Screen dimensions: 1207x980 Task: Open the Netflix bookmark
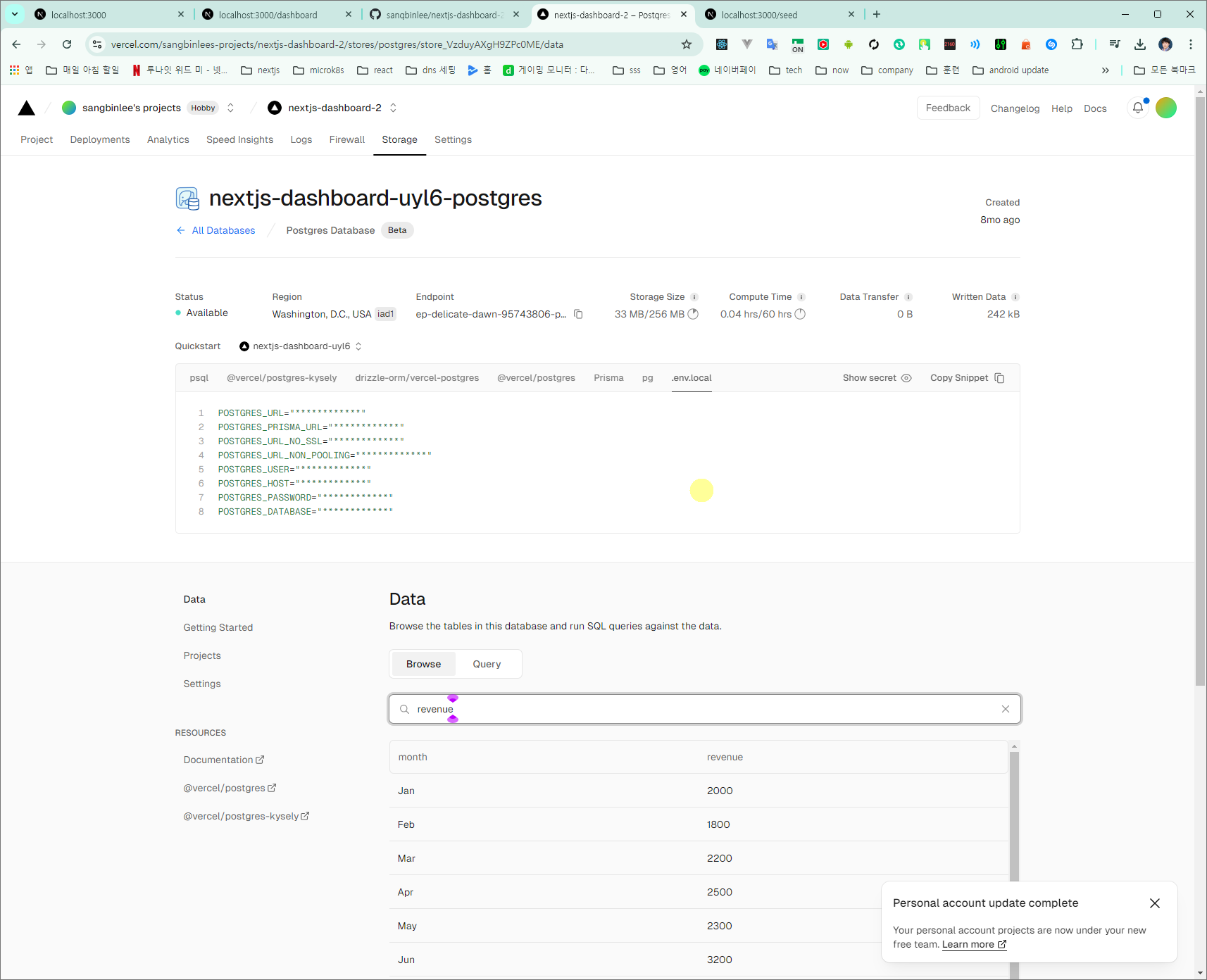pyautogui.click(x=180, y=70)
